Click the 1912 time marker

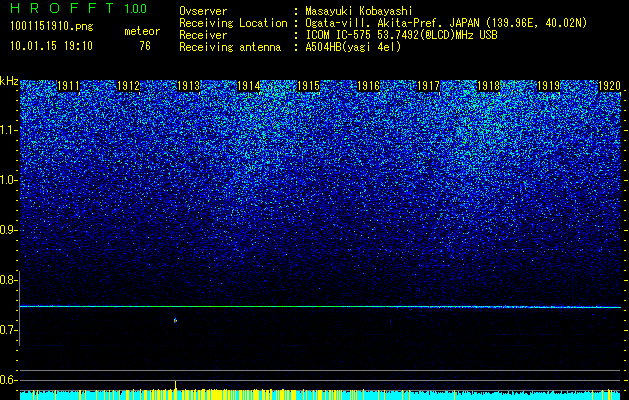click(128, 86)
